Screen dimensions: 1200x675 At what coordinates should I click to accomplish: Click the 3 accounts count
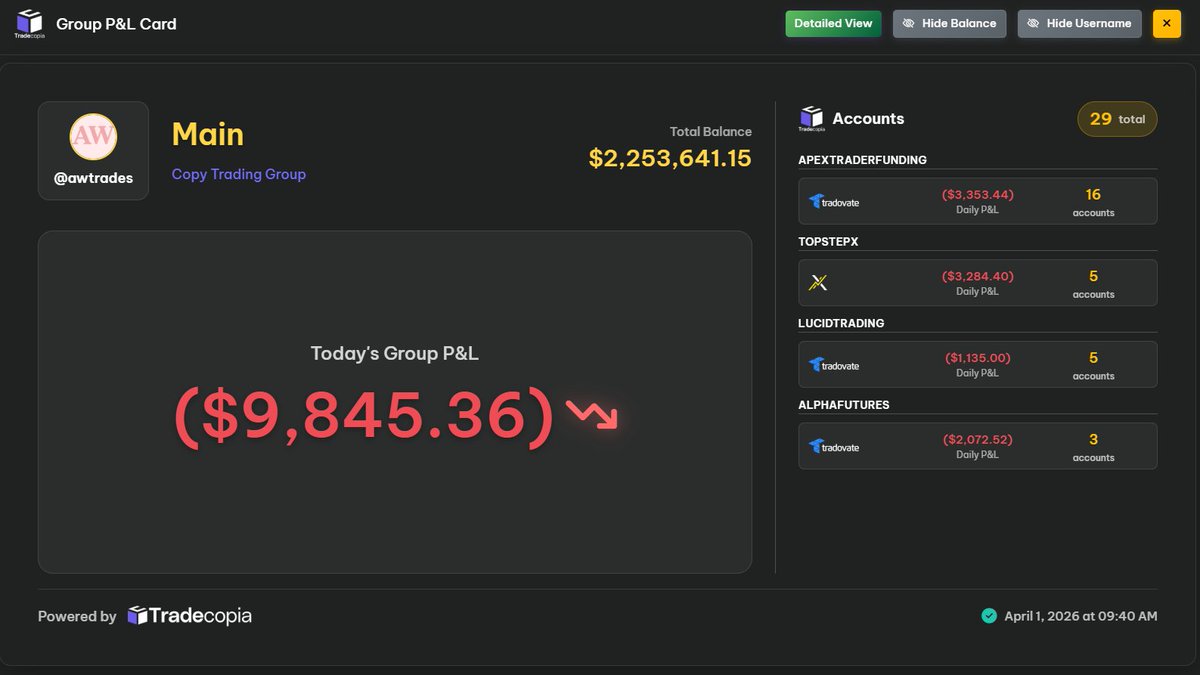pyautogui.click(x=1093, y=446)
